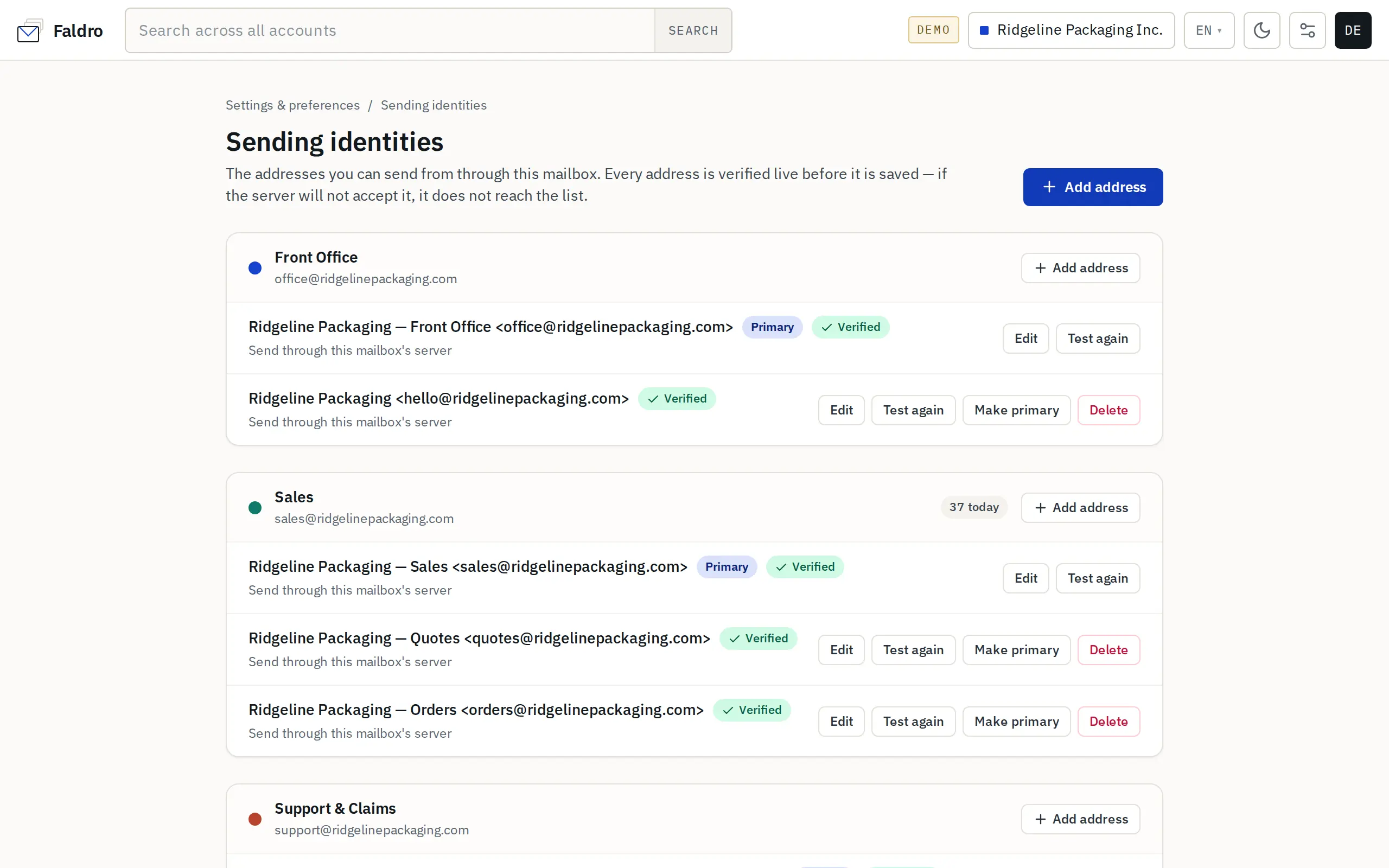Screen dimensions: 1389x868
Task: Click the blue Front Office color dot
Action: point(255,268)
